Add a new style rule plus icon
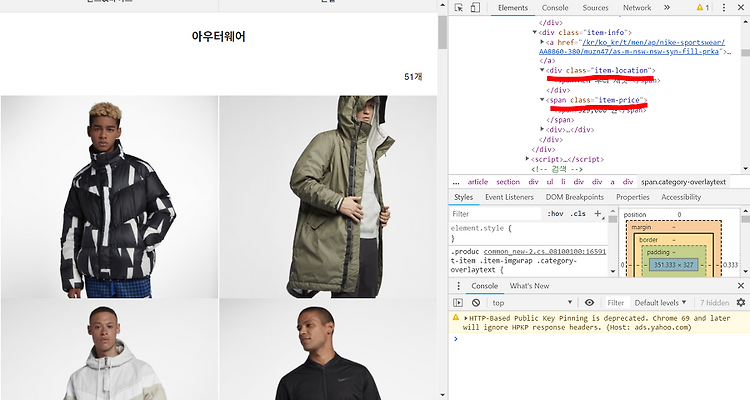The image size is (750, 400). point(597,214)
